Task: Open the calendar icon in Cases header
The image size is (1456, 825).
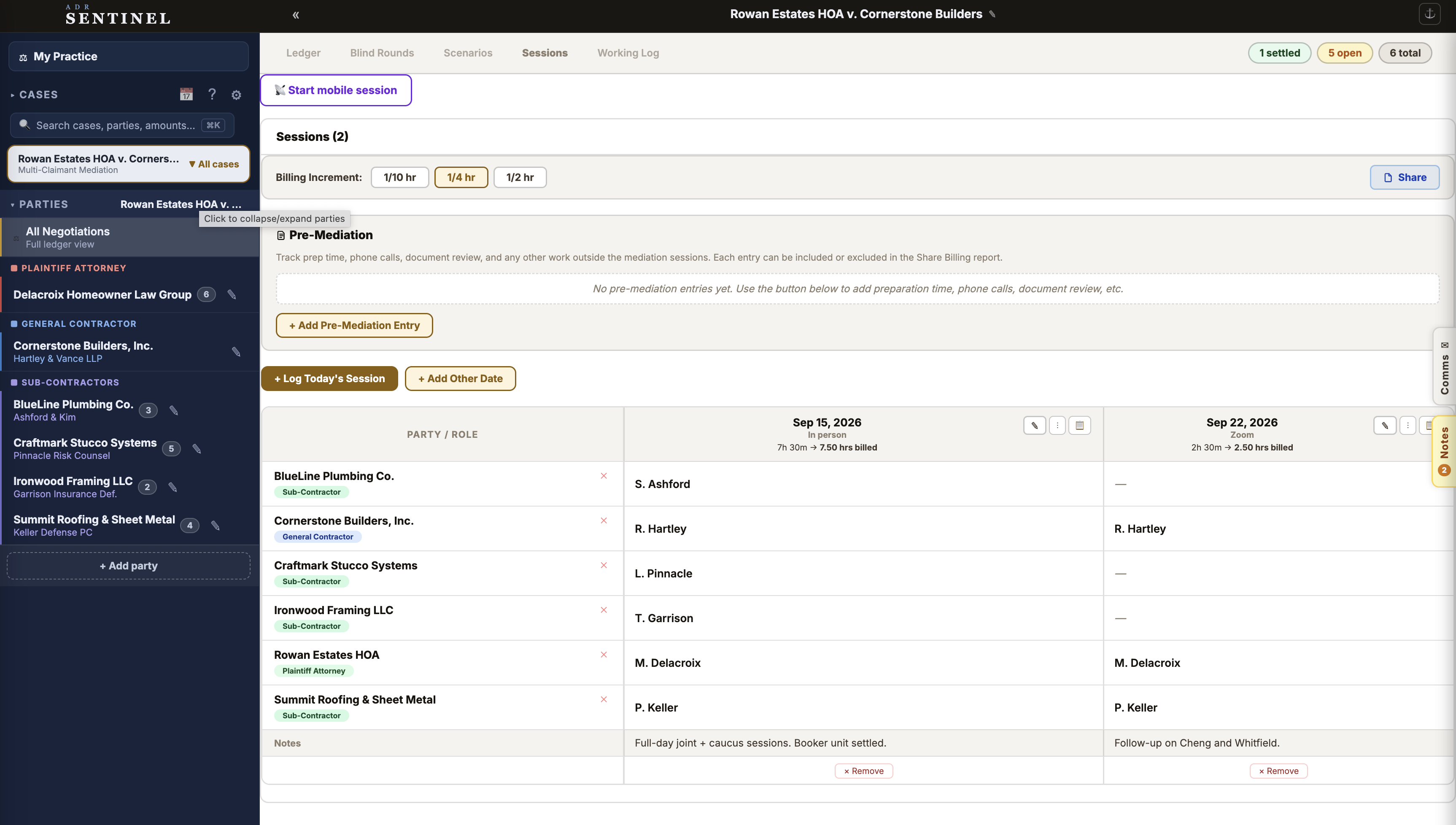Action: [186, 94]
